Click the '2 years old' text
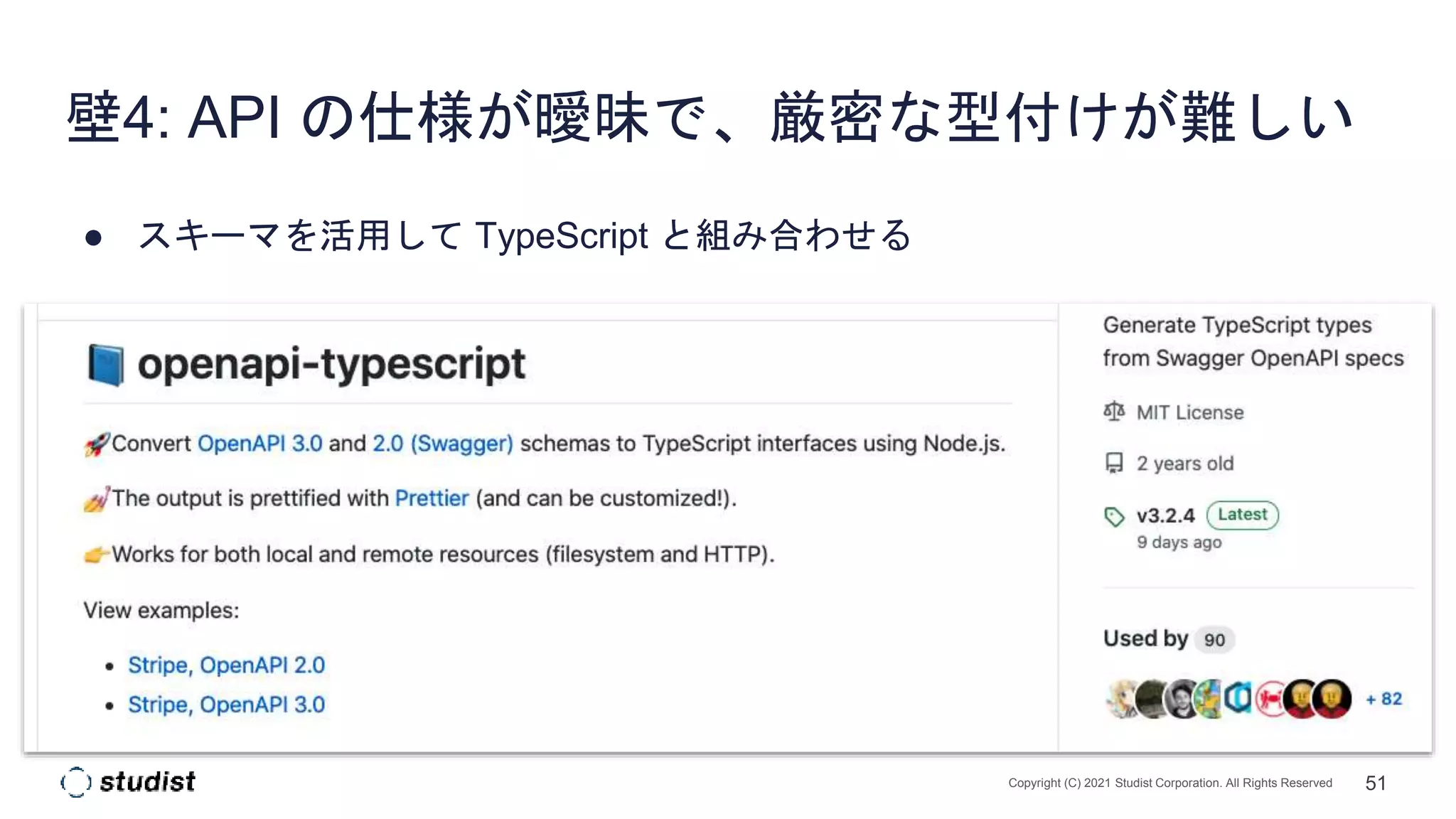 [1184, 464]
